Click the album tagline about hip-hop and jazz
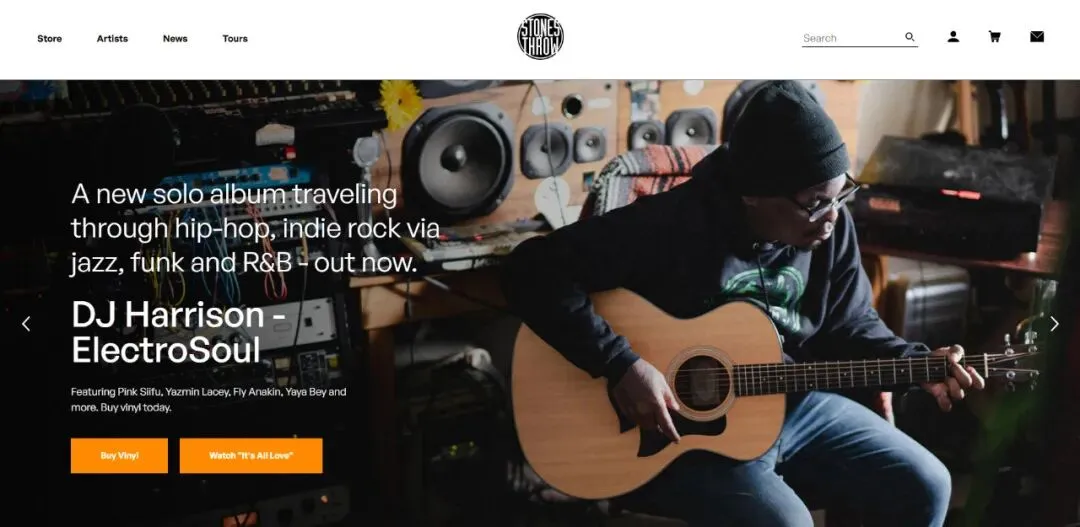The width and height of the screenshot is (1080, 527). coord(255,229)
